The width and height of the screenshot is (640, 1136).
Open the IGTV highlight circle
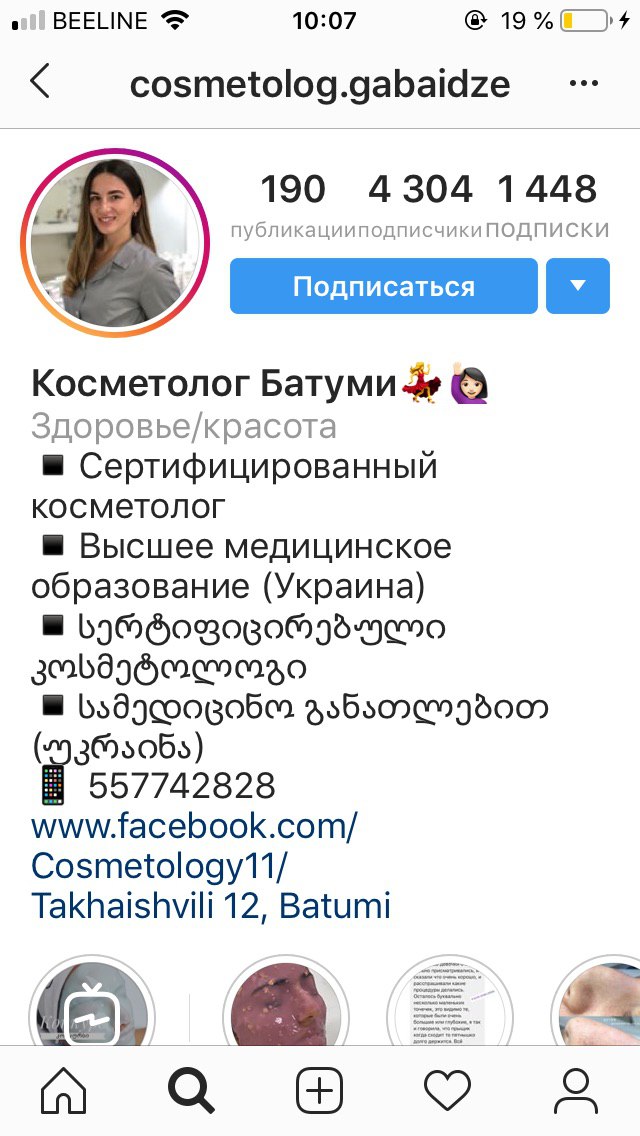[x=91, y=1003]
